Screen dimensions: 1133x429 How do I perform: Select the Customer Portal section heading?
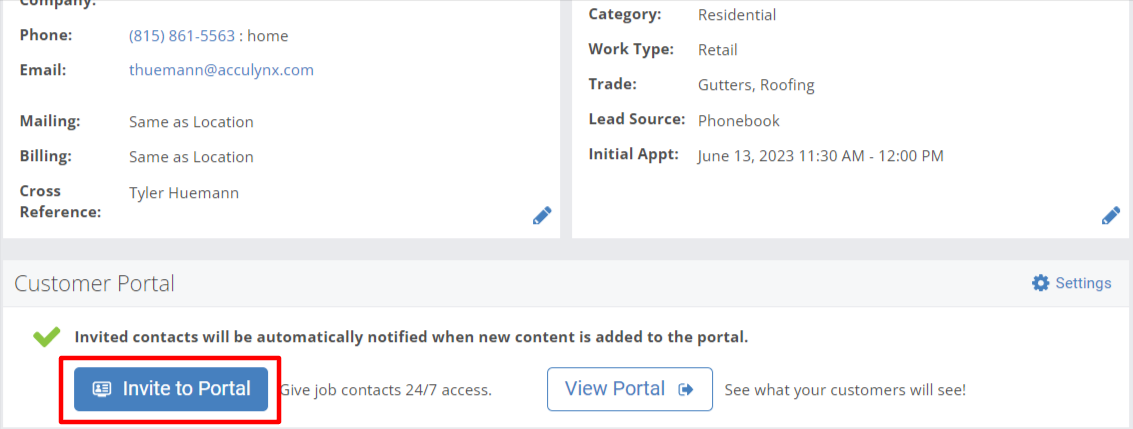(x=94, y=284)
